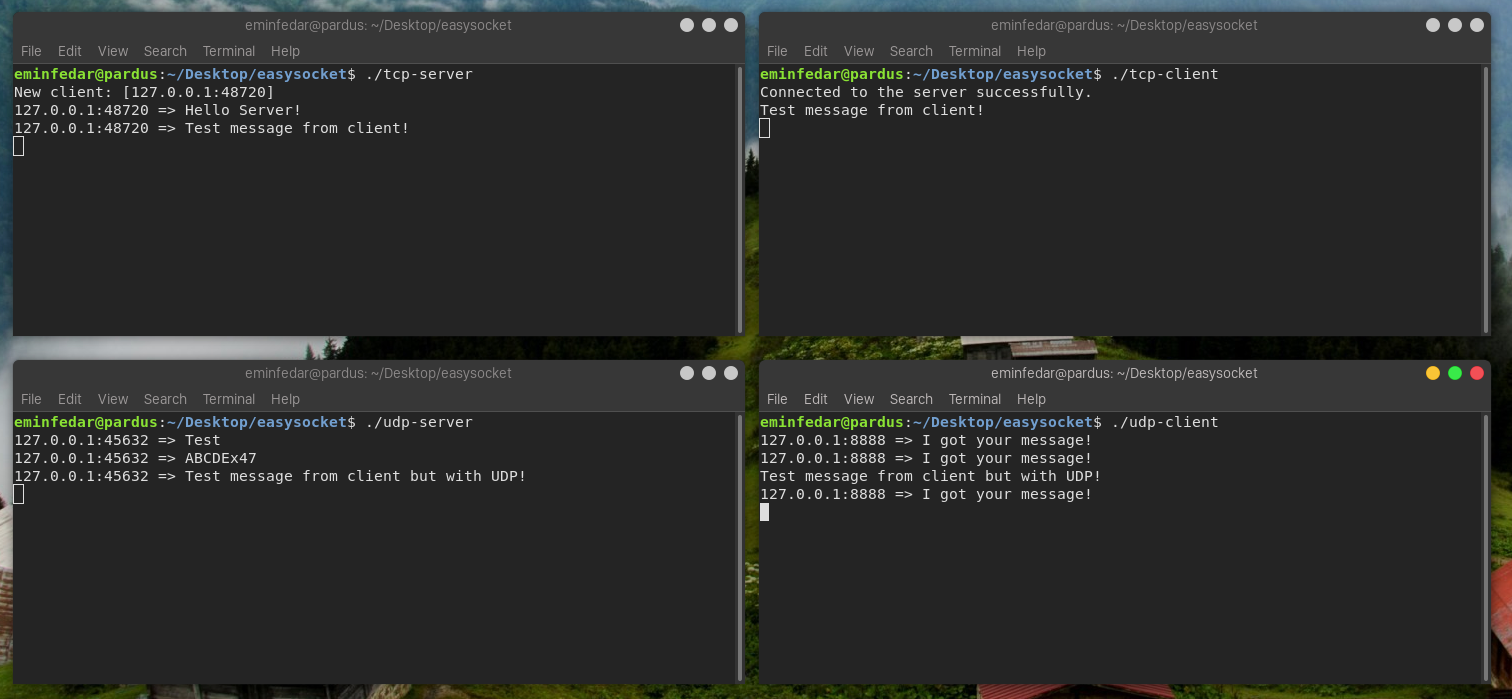1512x699 pixels.
Task: Close the udp-client terminal with red button
Action: tap(1476, 373)
